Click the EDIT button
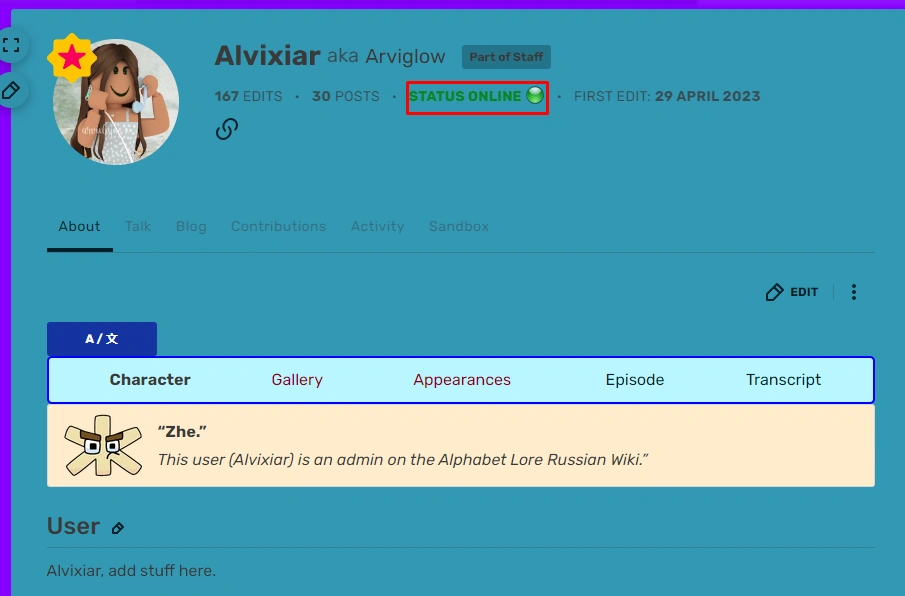 point(792,292)
